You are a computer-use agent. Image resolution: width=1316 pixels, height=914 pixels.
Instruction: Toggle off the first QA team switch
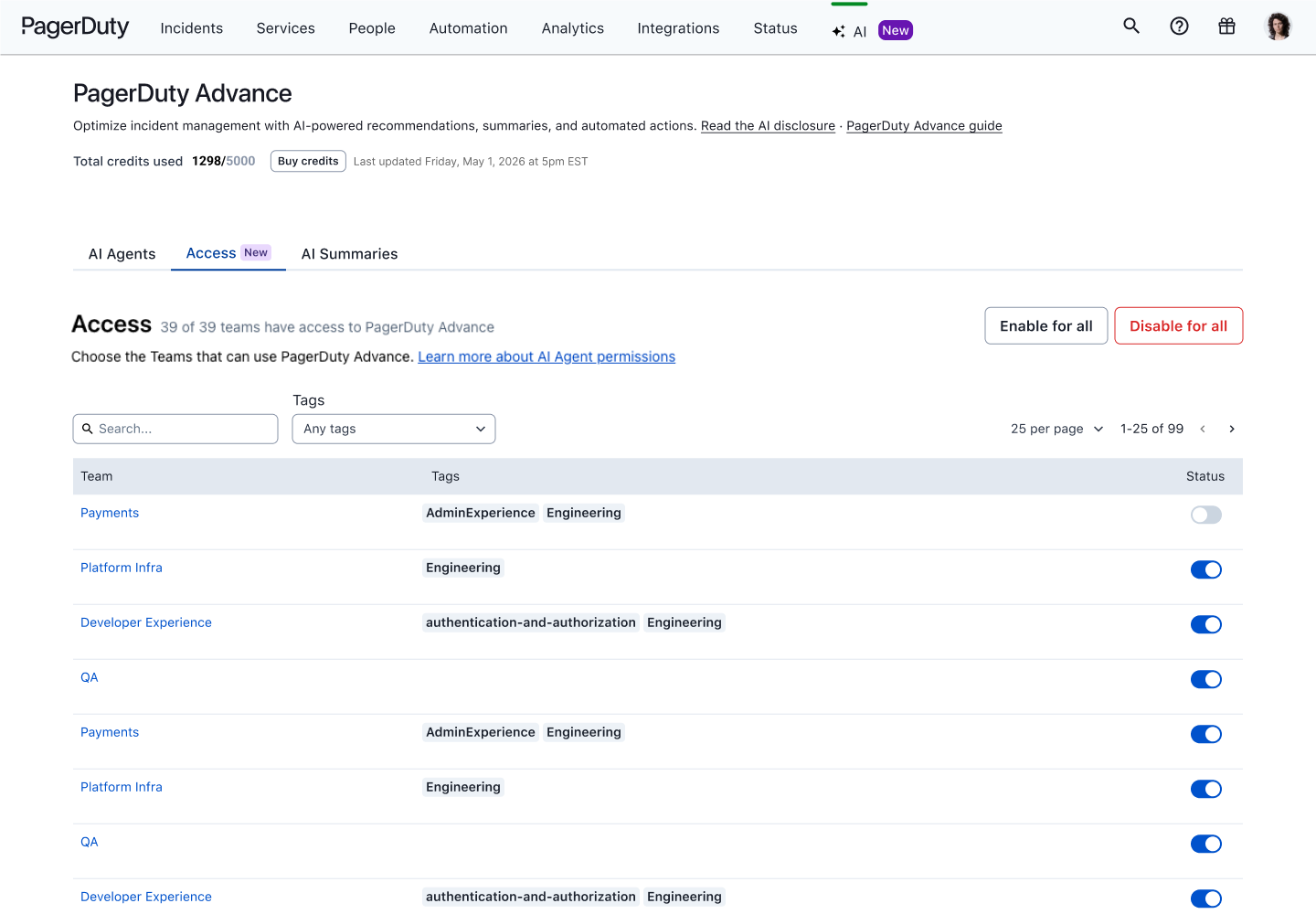[x=1206, y=679]
